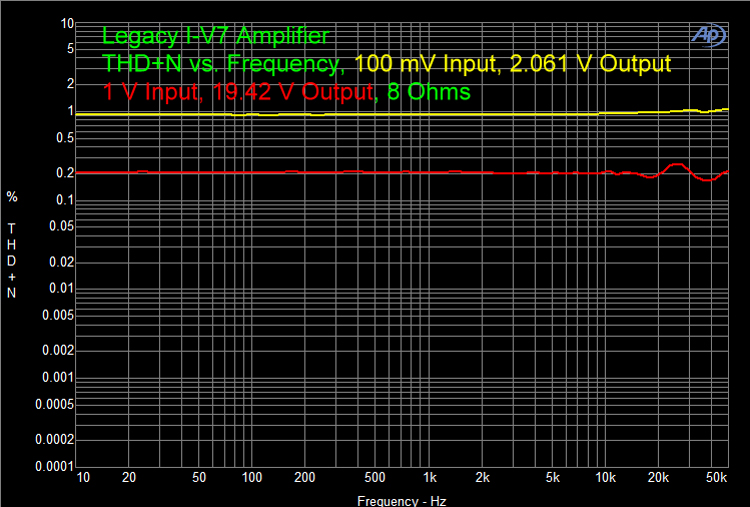
Task: Click the yellow '100 mV Input, 2.061 V Output' legend
Action: tap(513, 65)
